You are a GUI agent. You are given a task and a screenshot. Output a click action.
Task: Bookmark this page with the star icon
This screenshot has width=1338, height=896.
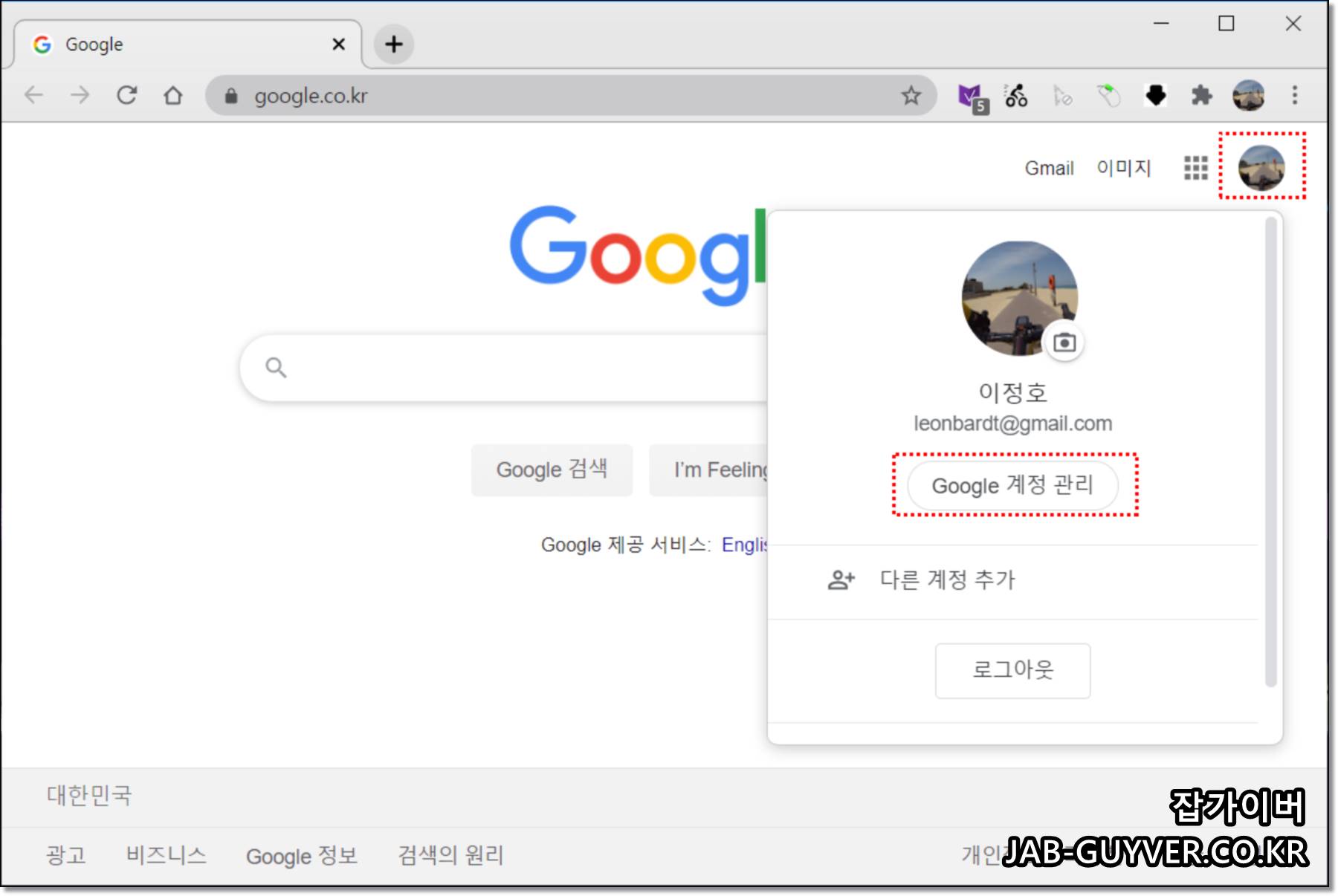[910, 95]
